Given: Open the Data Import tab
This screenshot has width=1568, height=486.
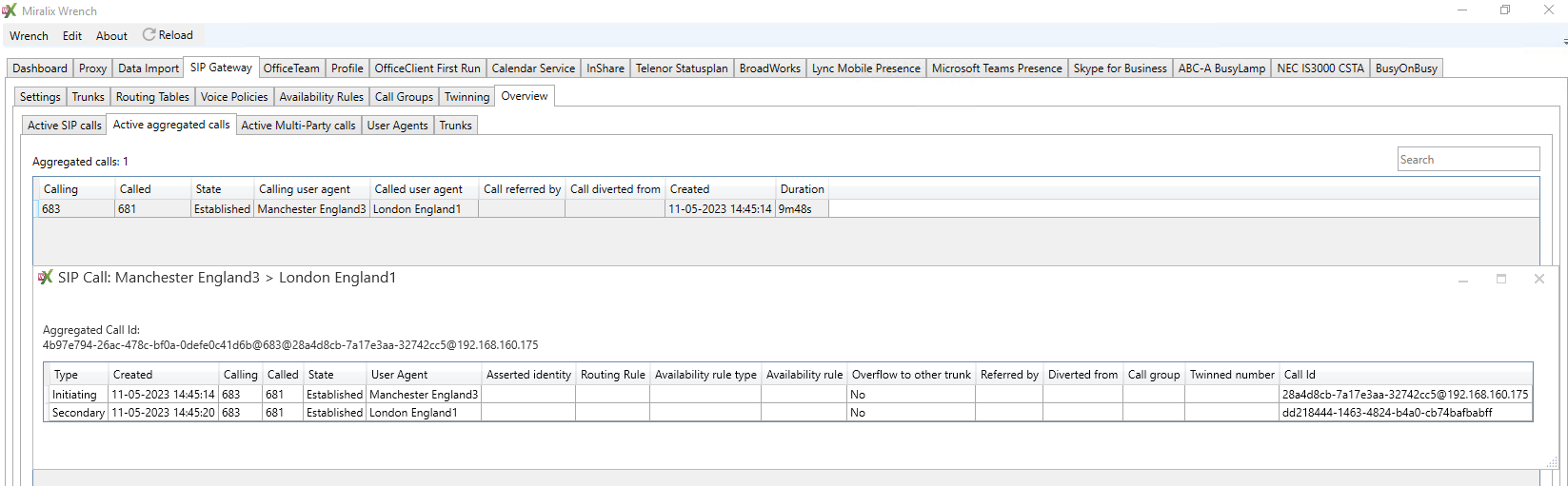Looking at the screenshot, I should (149, 68).
